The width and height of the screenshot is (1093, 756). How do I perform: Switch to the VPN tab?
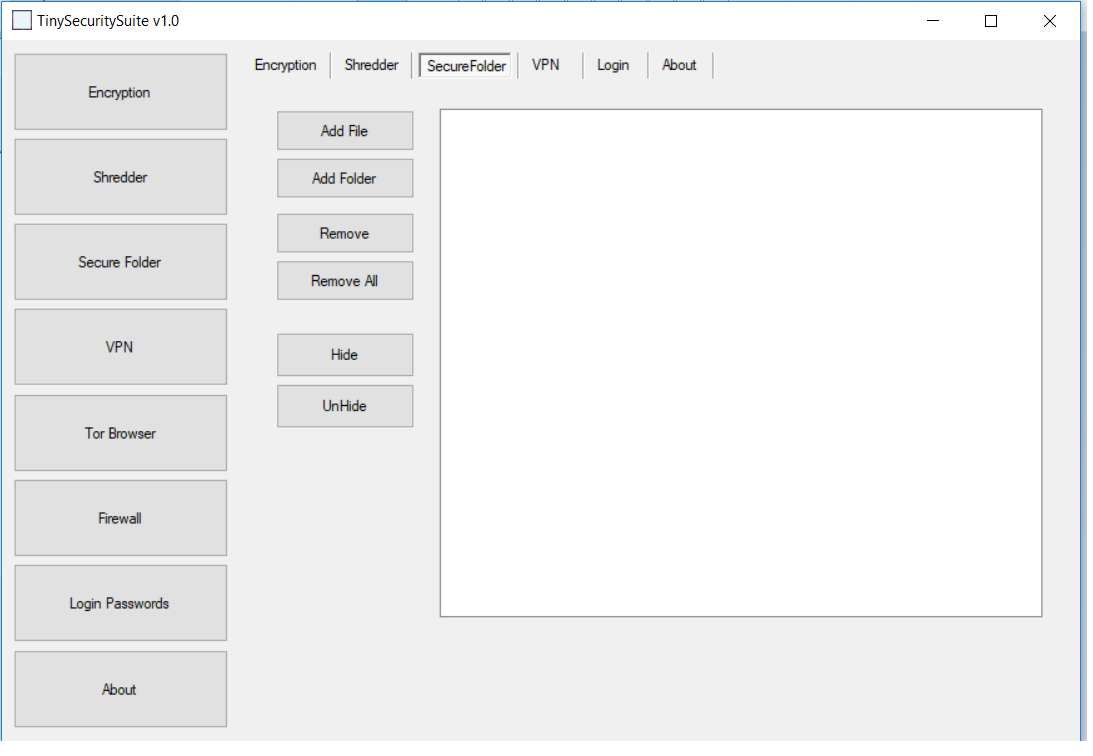coord(546,65)
